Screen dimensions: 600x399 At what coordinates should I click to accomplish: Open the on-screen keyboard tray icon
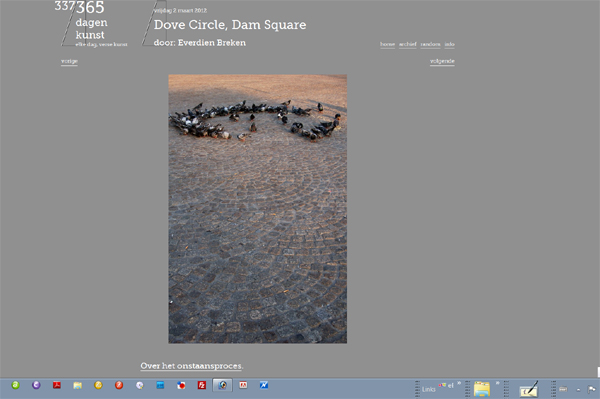tap(563, 389)
